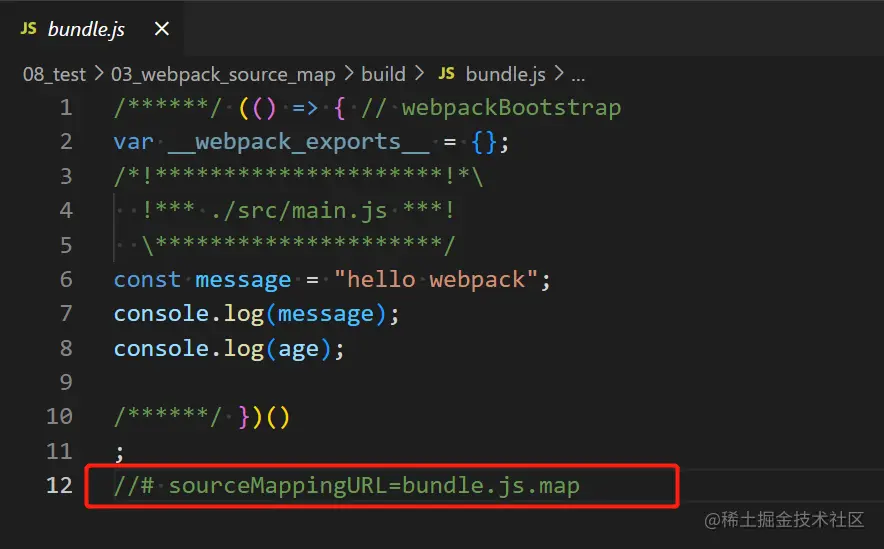The width and height of the screenshot is (884, 549).
Task: Click the {} object literal on line 2
Action: 484,142
